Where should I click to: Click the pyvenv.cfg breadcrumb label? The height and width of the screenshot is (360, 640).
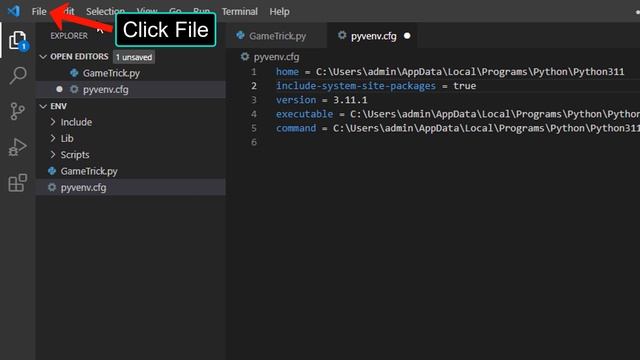276,57
